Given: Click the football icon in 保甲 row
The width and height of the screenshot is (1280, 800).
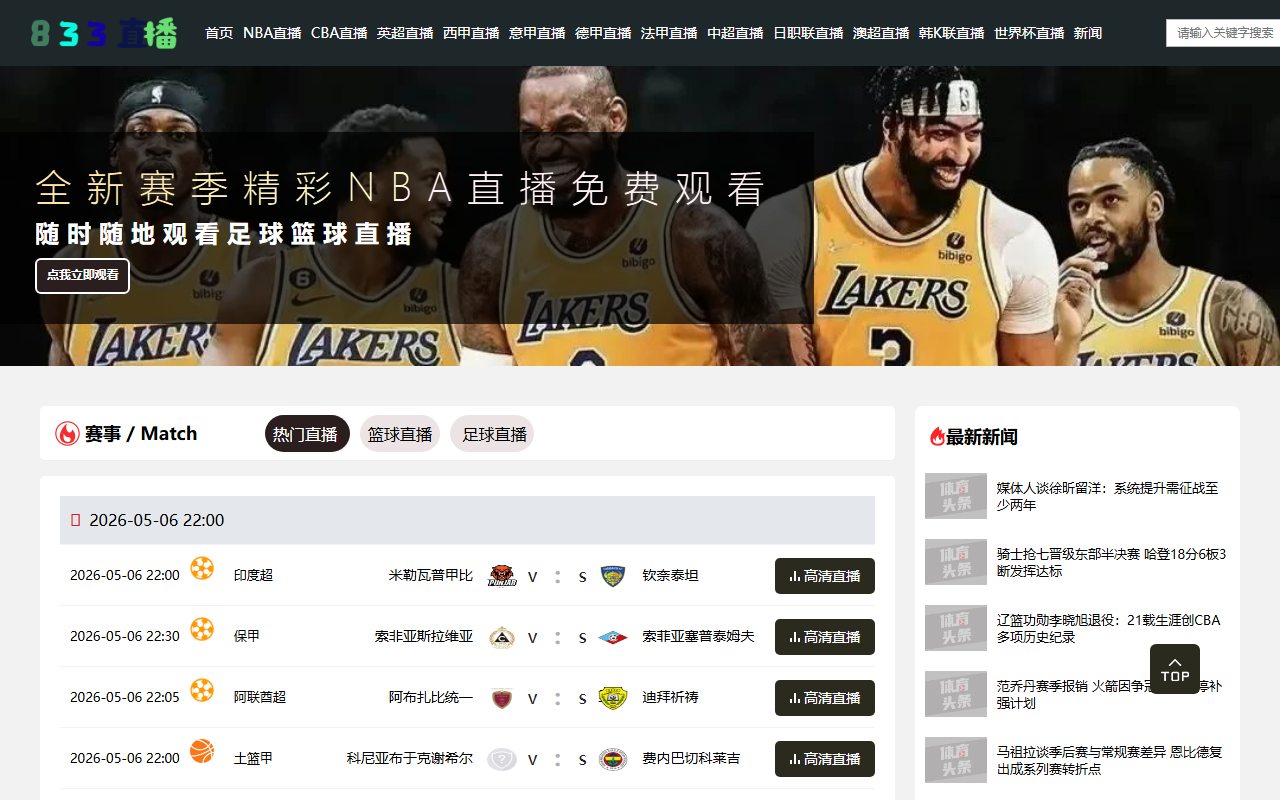Looking at the screenshot, I should point(202,629).
